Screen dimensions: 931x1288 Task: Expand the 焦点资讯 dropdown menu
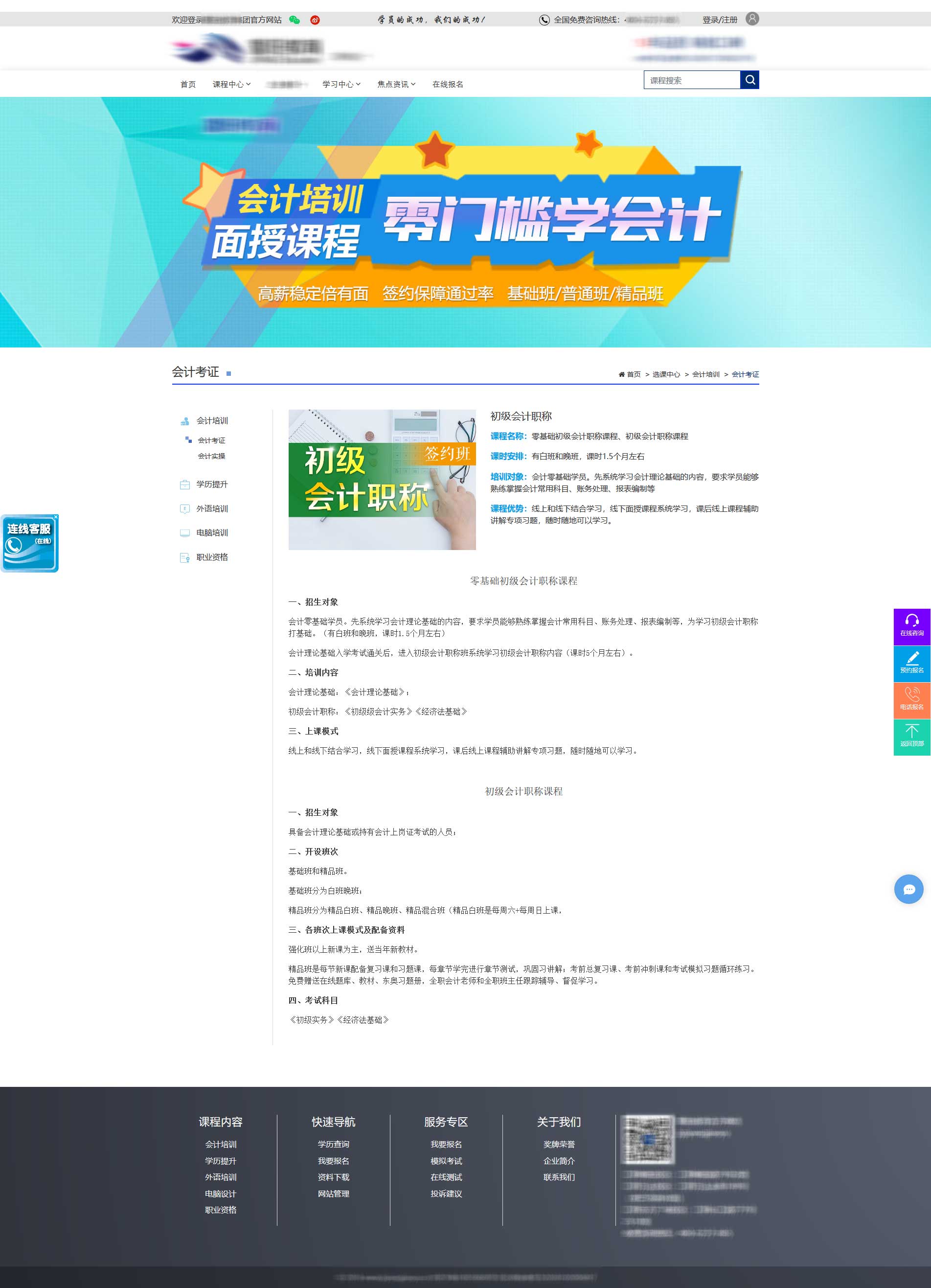point(396,84)
